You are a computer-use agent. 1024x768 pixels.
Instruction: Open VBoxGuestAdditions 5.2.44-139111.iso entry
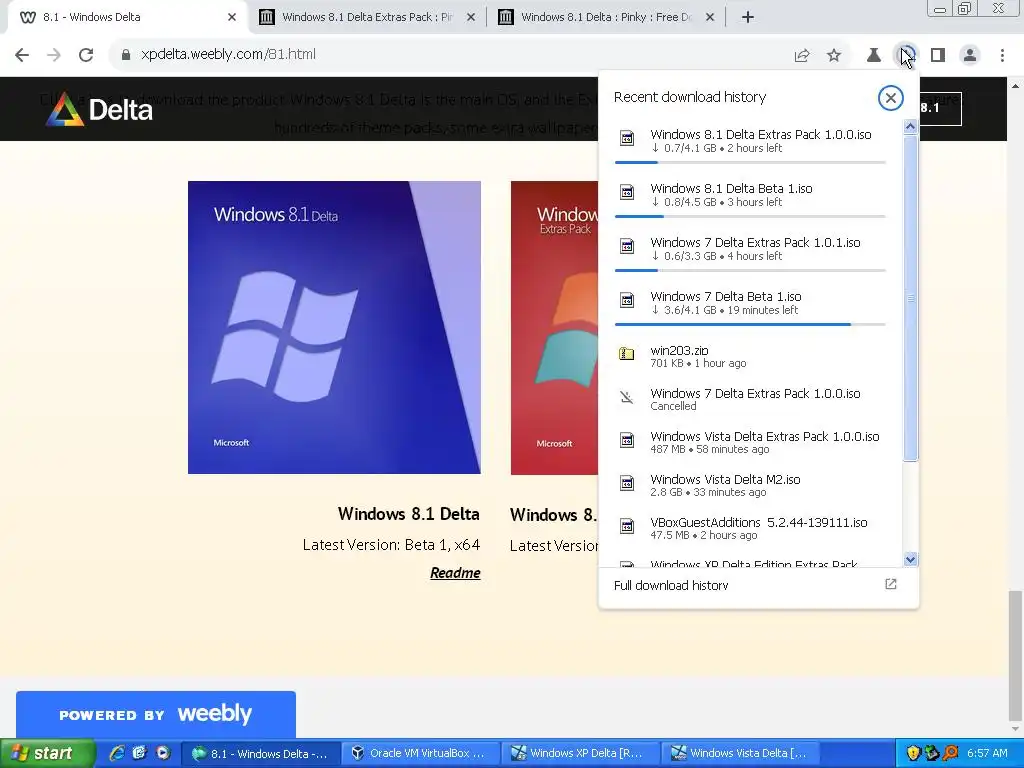coord(750,528)
